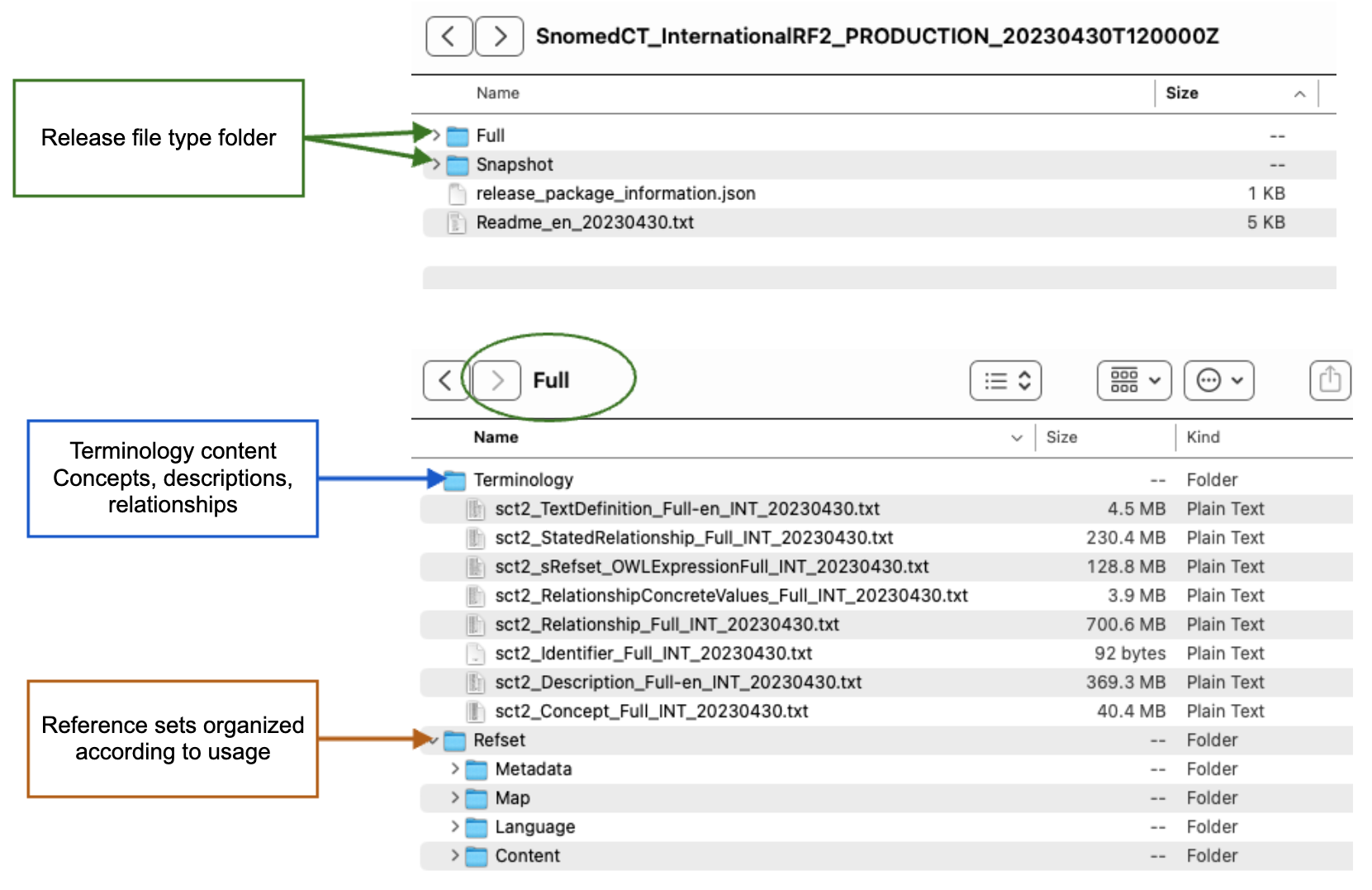Click the SnomedCT_InternationalRF2_PRODUCTION window title
This screenshot has width=1372, height=890.
[x=877, y=36]
